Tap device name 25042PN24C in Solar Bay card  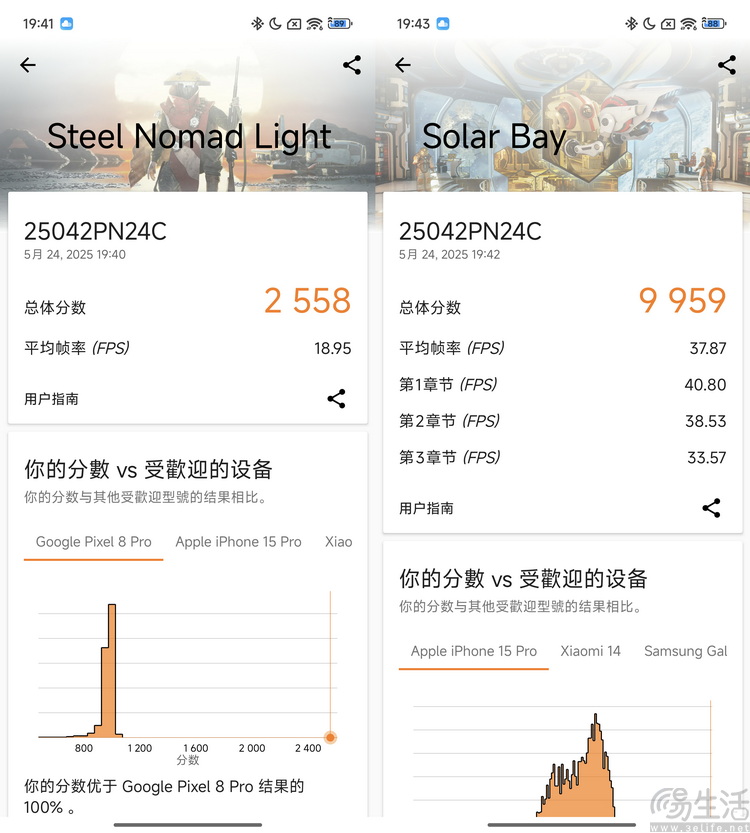(471, 232)
